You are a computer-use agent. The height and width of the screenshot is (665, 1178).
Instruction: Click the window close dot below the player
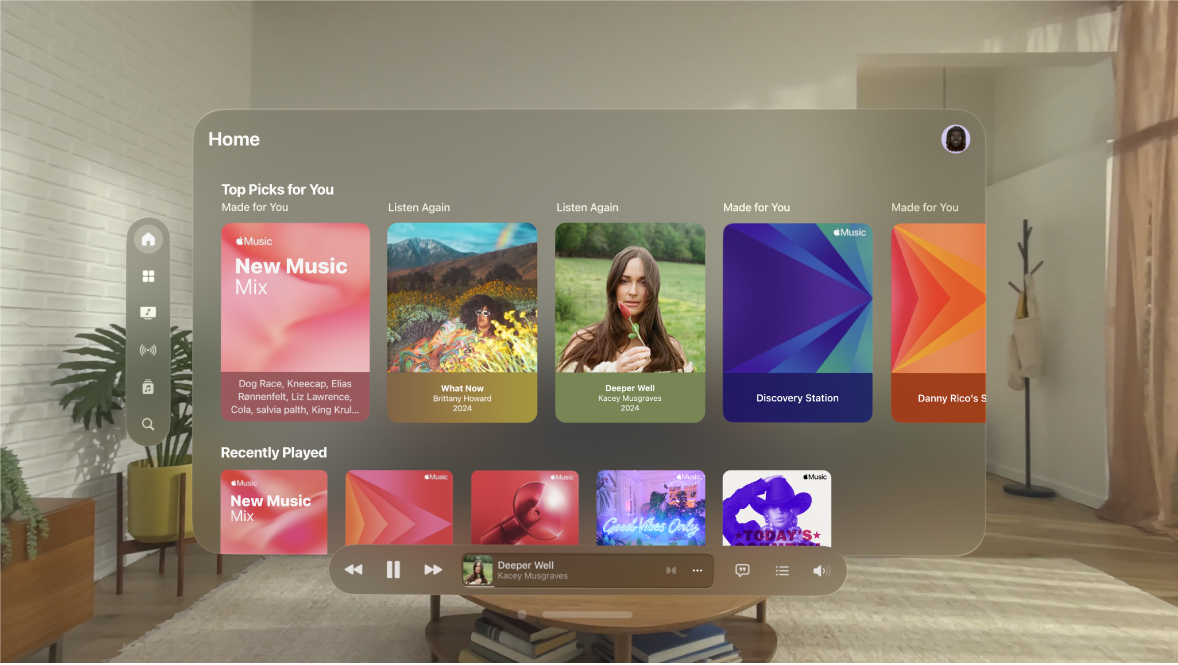tap(522, 615)
